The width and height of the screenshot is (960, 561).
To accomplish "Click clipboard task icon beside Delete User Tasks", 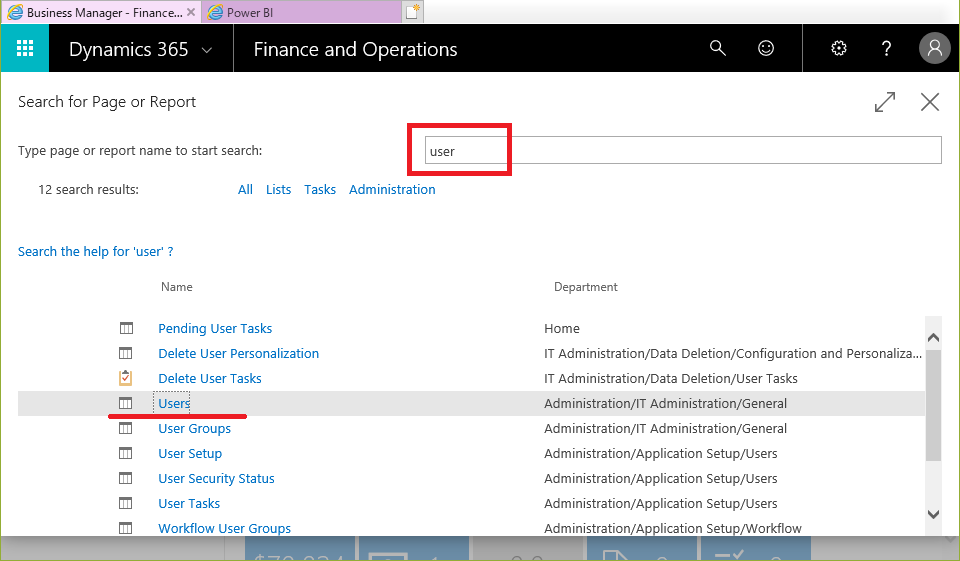I will 126,378.
